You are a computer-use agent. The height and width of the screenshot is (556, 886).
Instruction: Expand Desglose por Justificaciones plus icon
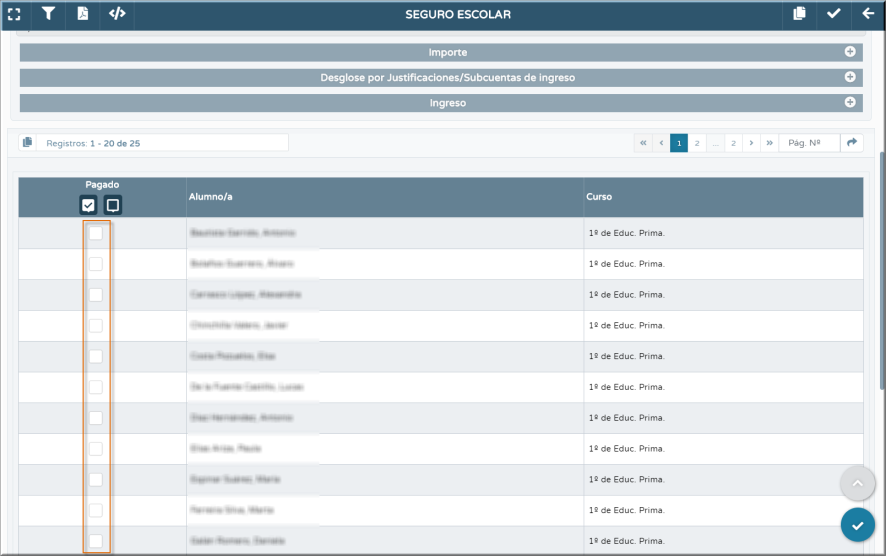(x=850, y=77)
